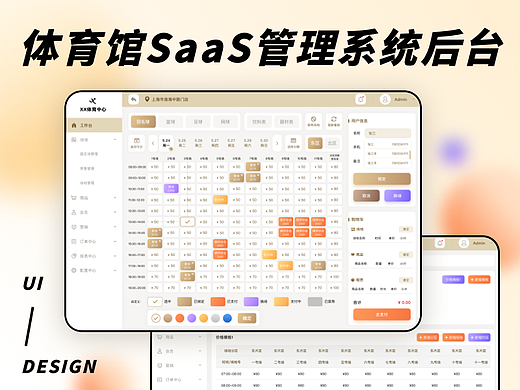
Task: Switch to the 网球 tennis tab
Action: (225, 122)
